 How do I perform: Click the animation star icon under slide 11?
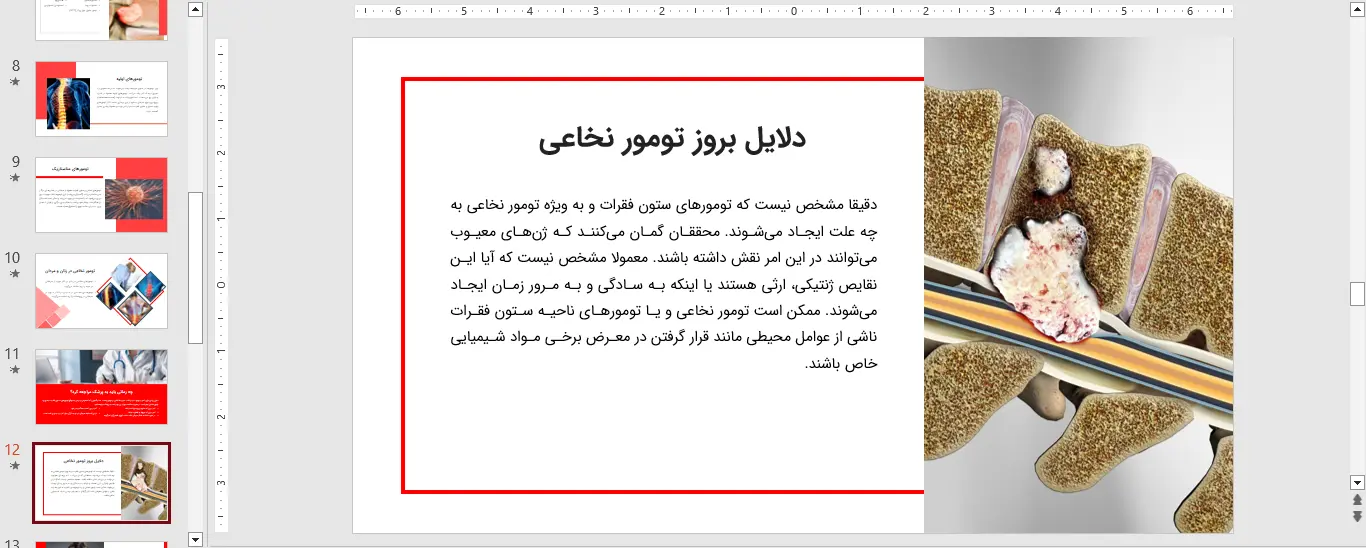point(14,370)
